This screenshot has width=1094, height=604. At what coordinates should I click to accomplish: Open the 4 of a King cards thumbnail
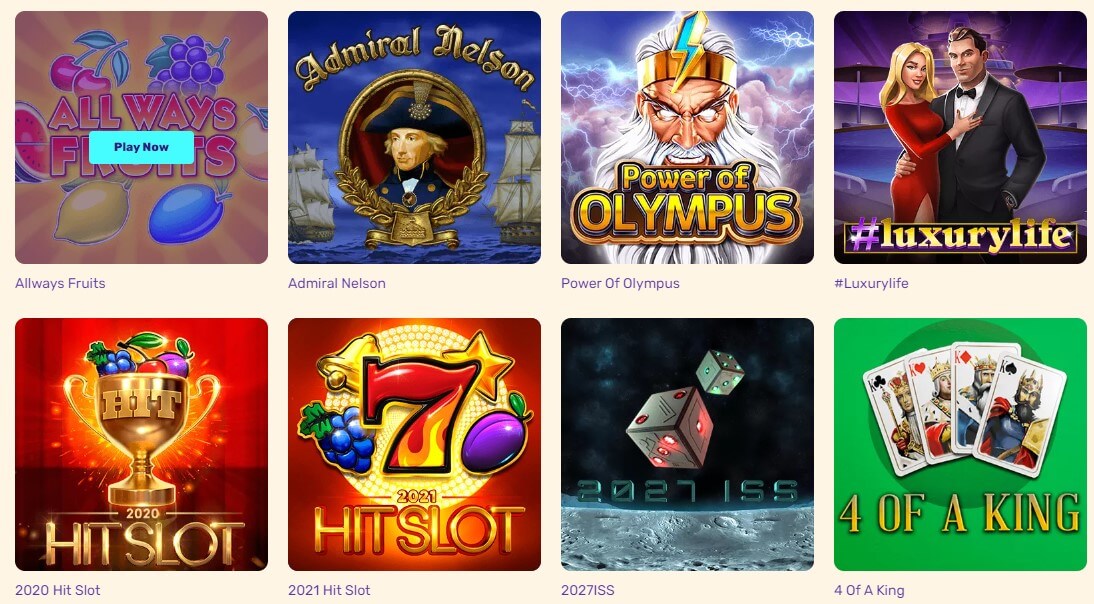(x=960, y=444)
